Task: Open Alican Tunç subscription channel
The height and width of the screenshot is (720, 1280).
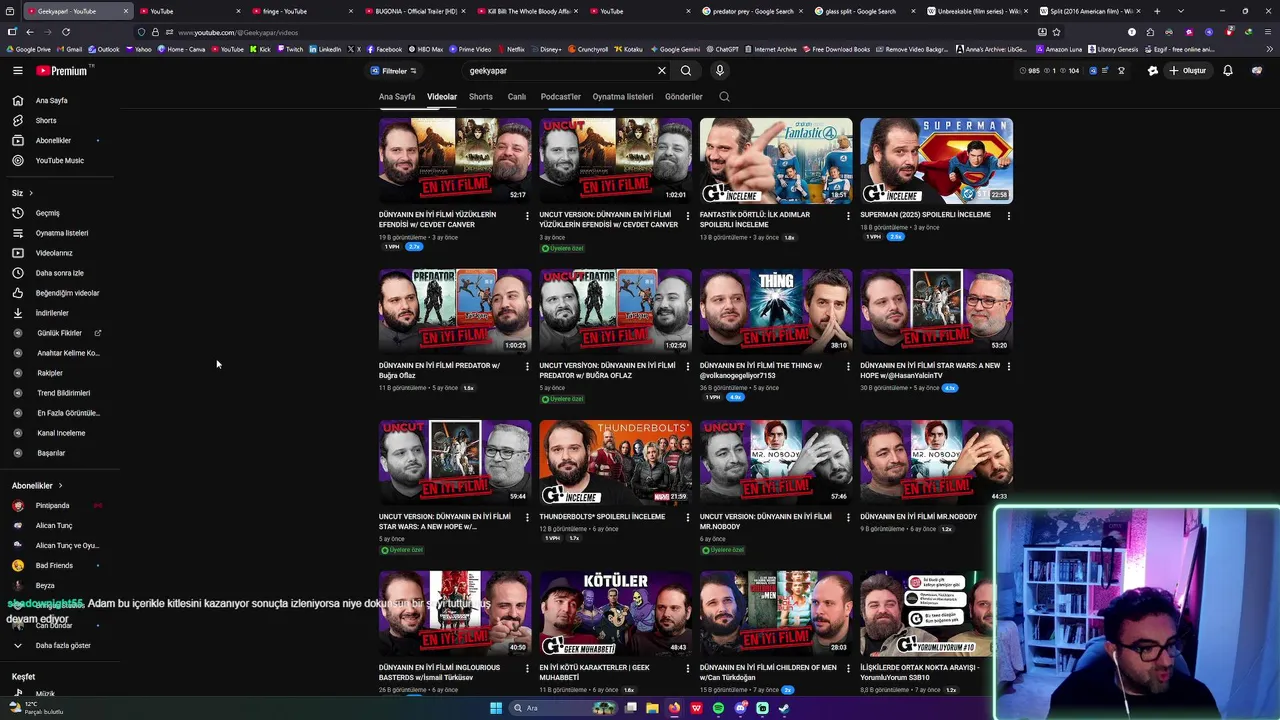Action: coord(54,526)
